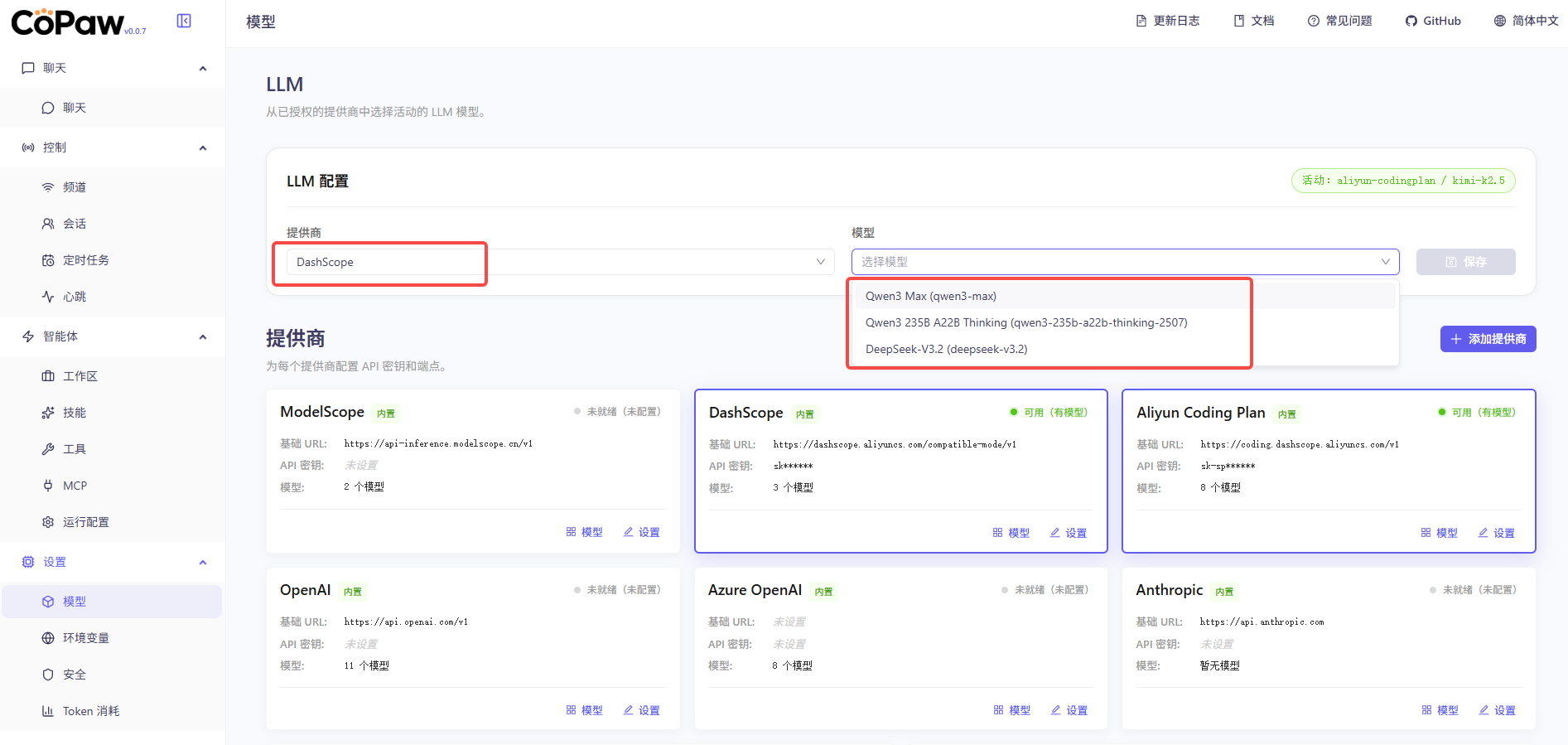The image size is (1568, 745).
Task: Collapse the sidebar with the toggle icon
Action: (184, 21)
